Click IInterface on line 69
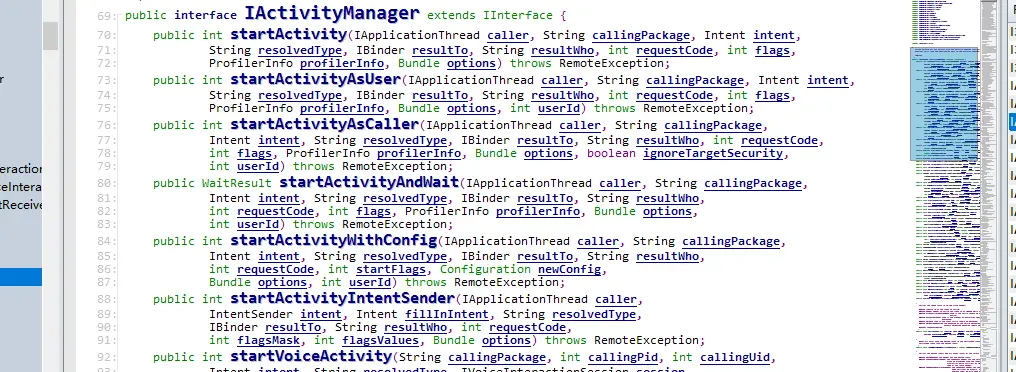 [x=518, y=15]
